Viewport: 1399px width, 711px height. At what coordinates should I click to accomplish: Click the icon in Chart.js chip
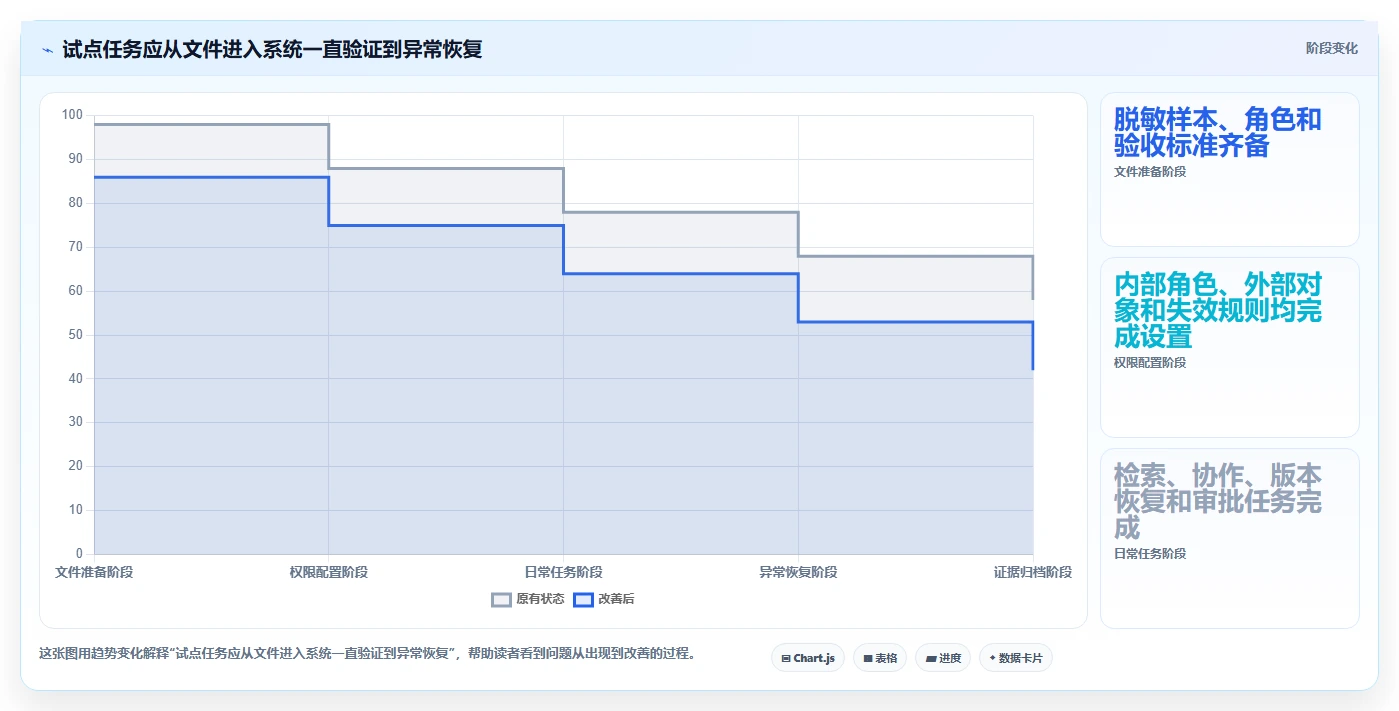786,658
